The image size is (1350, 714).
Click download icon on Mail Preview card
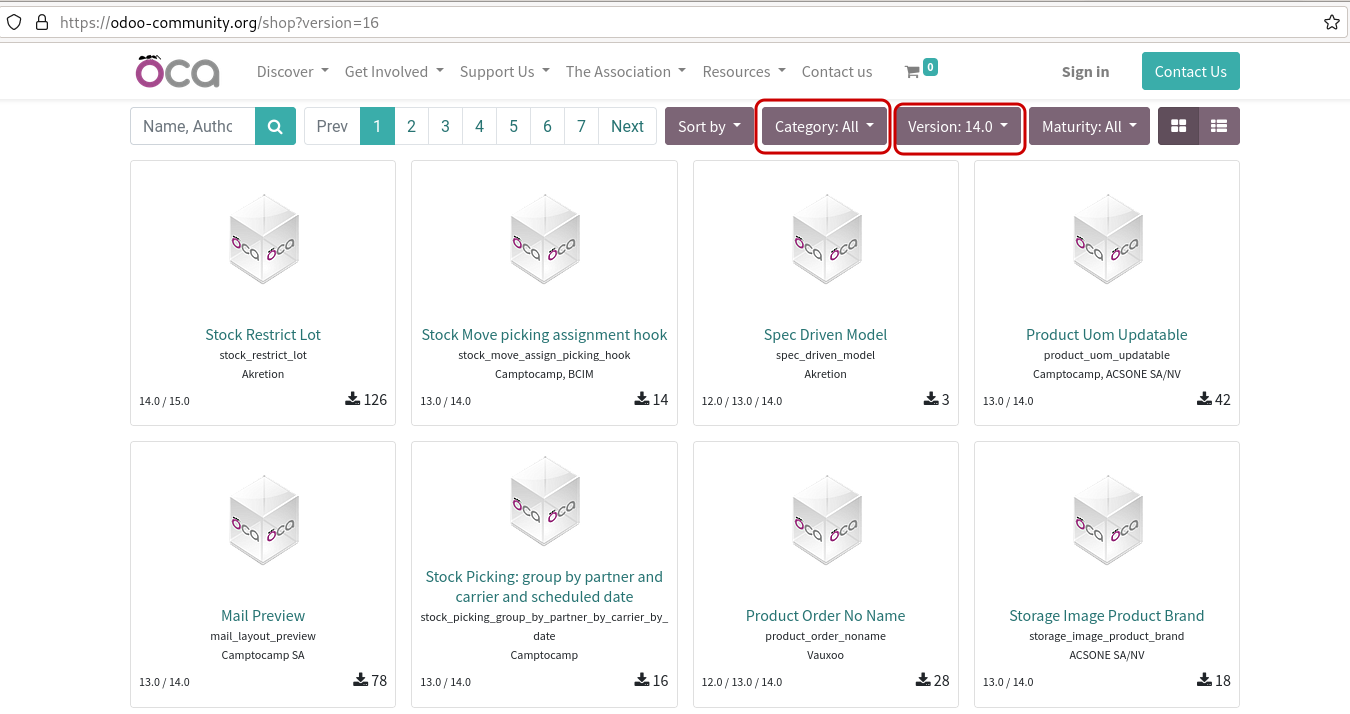[360, 680]
